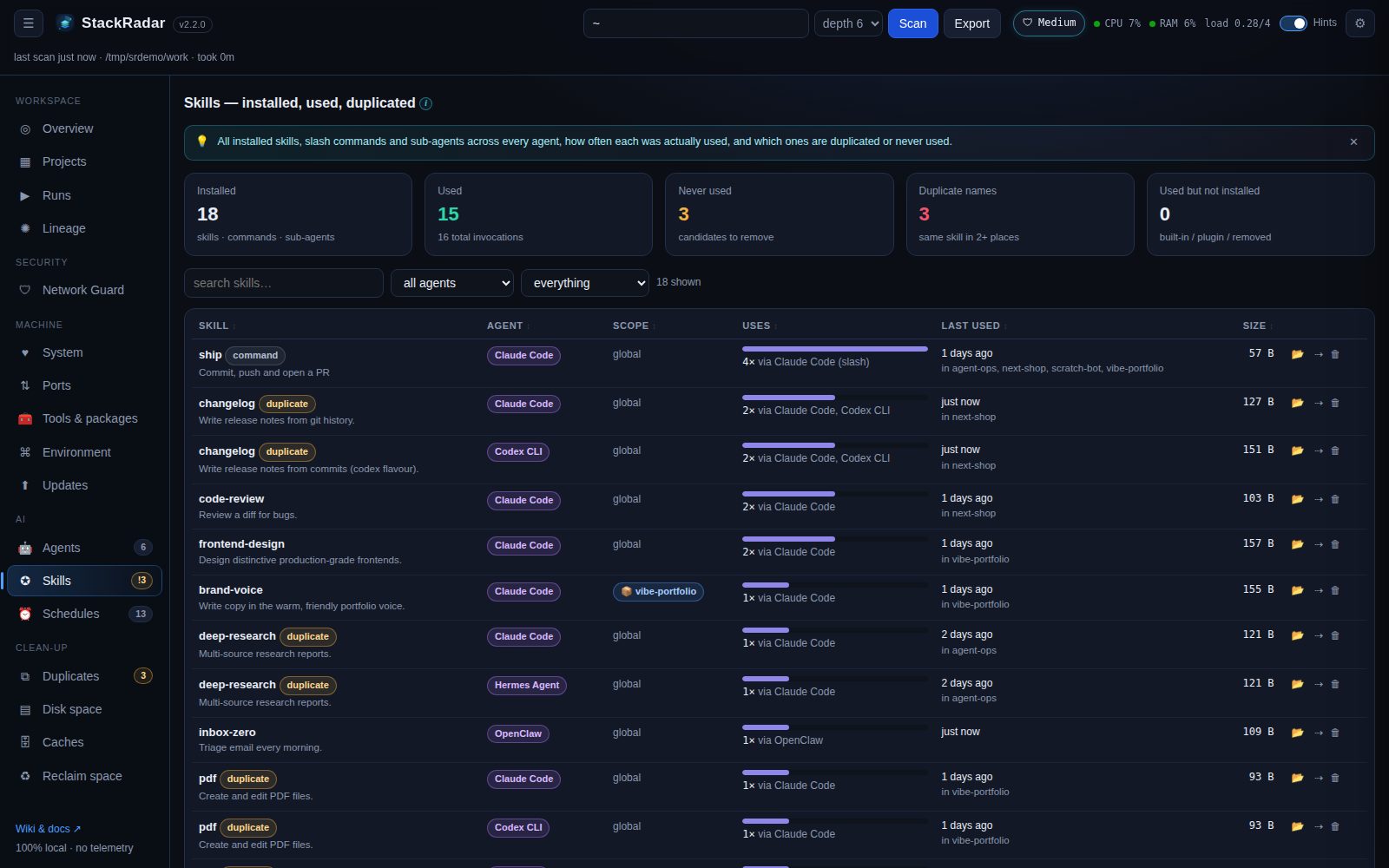Click the move arrow for Claude Code pdf skill
This screenshot has width=1389, height=868.
click(x=1318, y=778)
